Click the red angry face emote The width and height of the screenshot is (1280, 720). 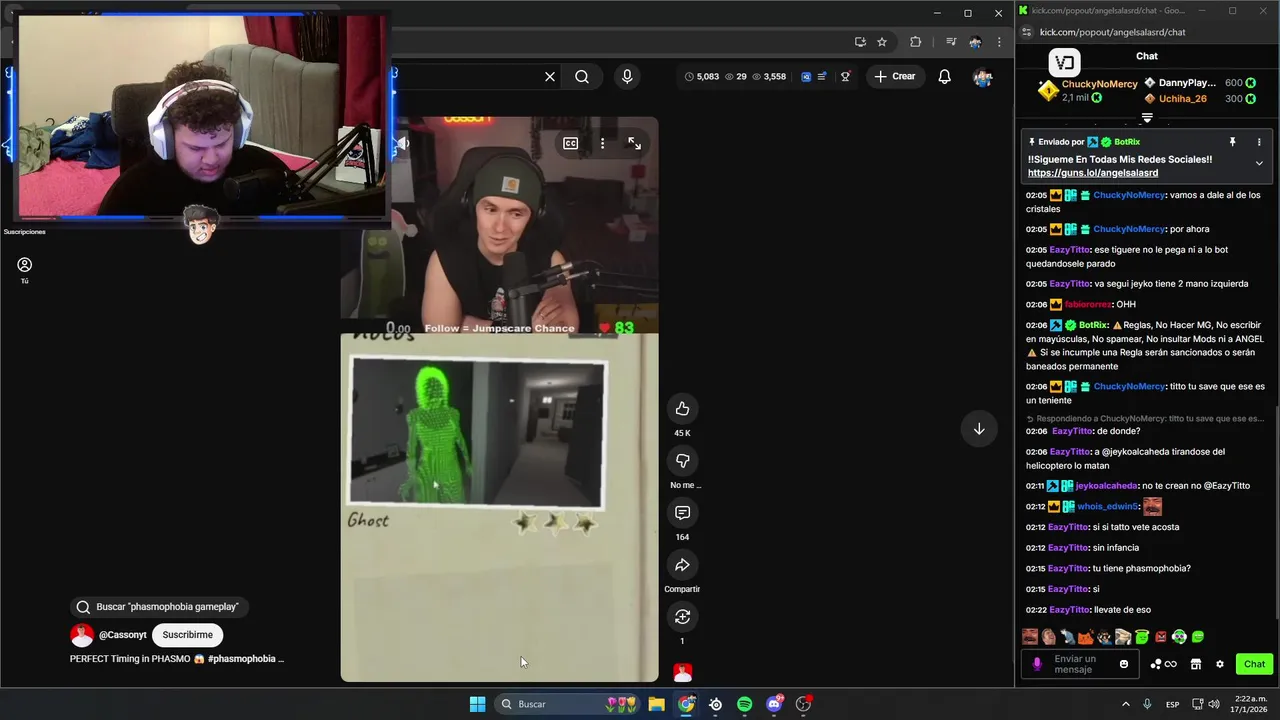coord(1161,637)
